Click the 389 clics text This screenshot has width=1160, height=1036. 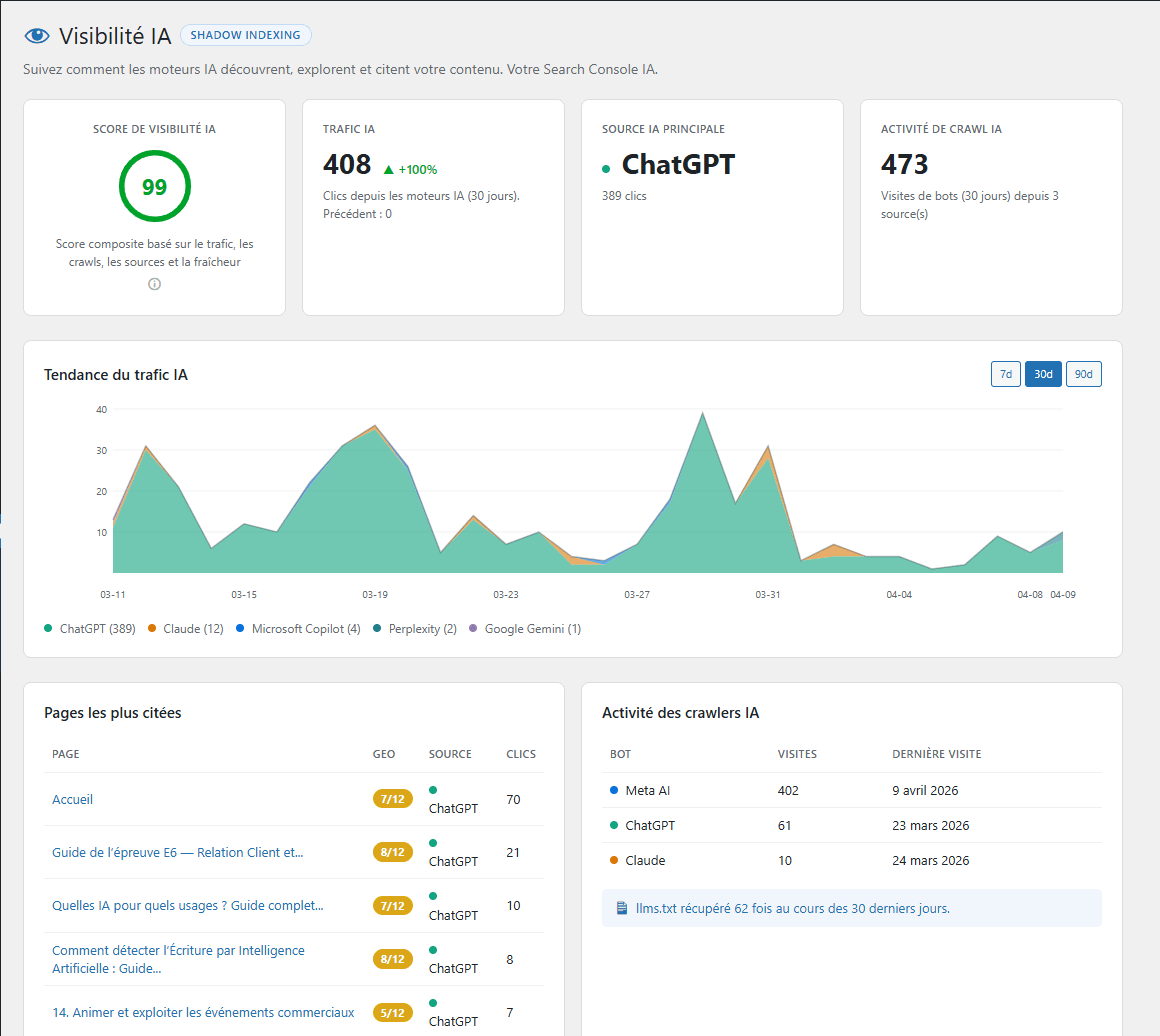coord(624,196)
